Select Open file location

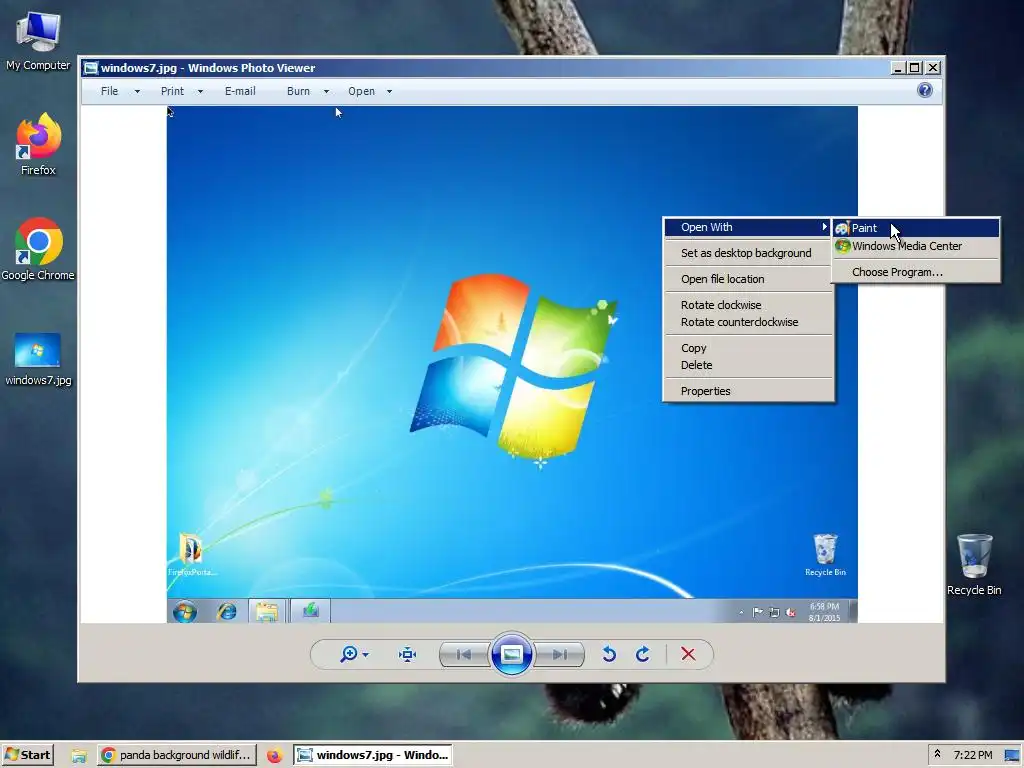coord(748,280)
